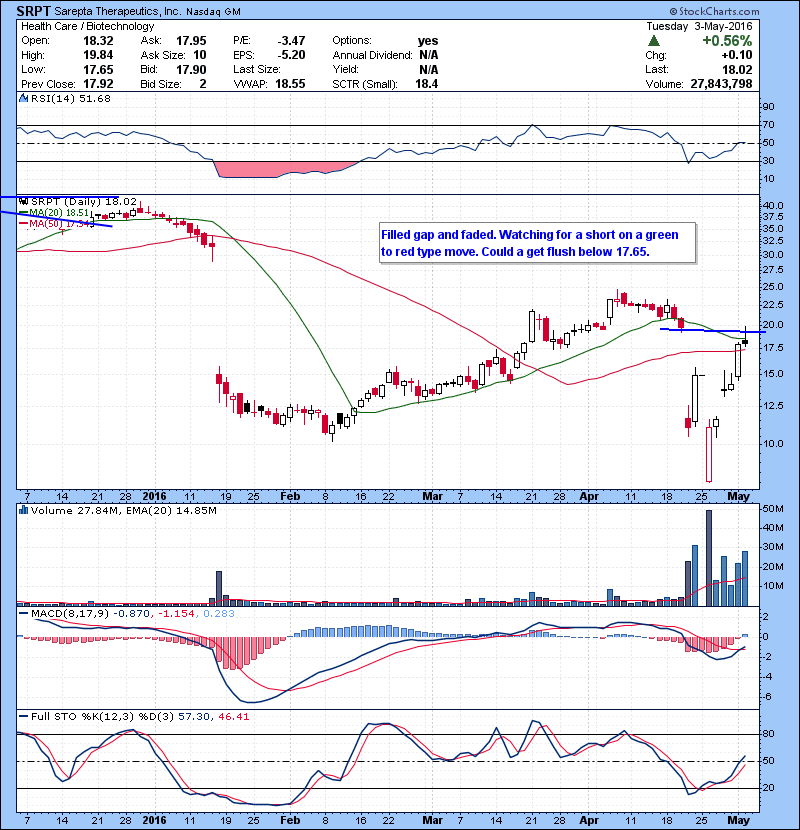Click the Bid value 17.90
Screen dimensions: 800x830
[x=191, y=69]
